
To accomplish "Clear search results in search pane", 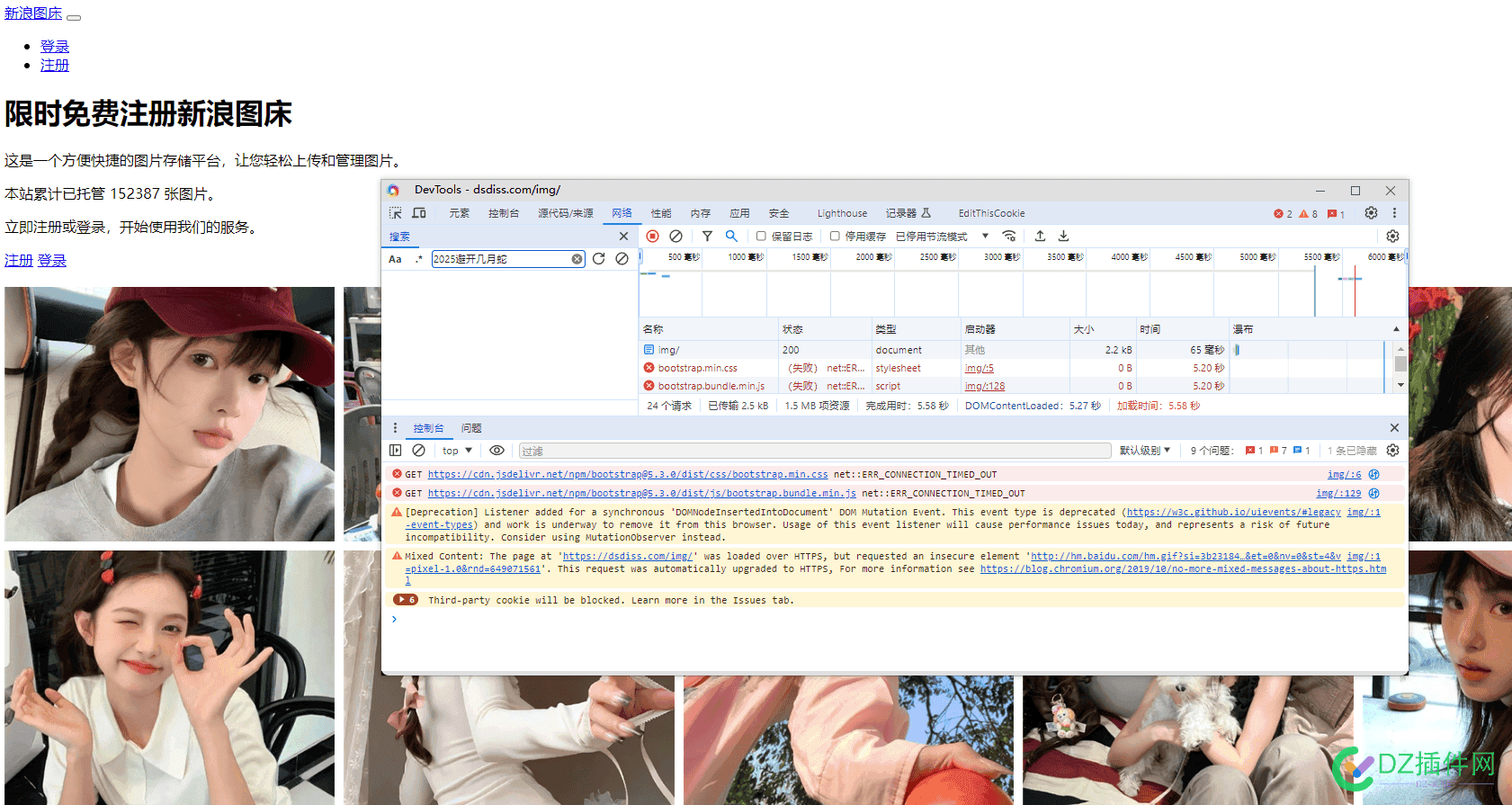I will coord(622,258).
